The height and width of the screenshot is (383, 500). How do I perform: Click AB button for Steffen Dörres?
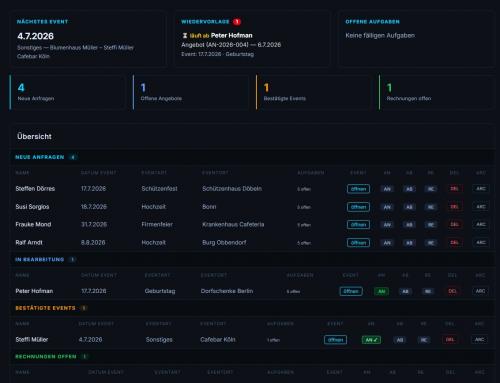tap(409, 189)
